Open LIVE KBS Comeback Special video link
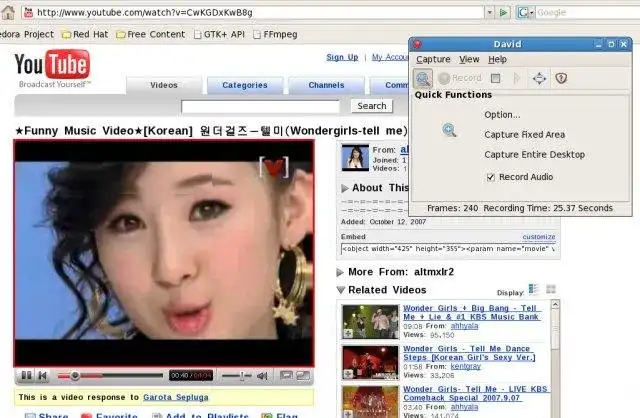 click(x=475, y=394)
